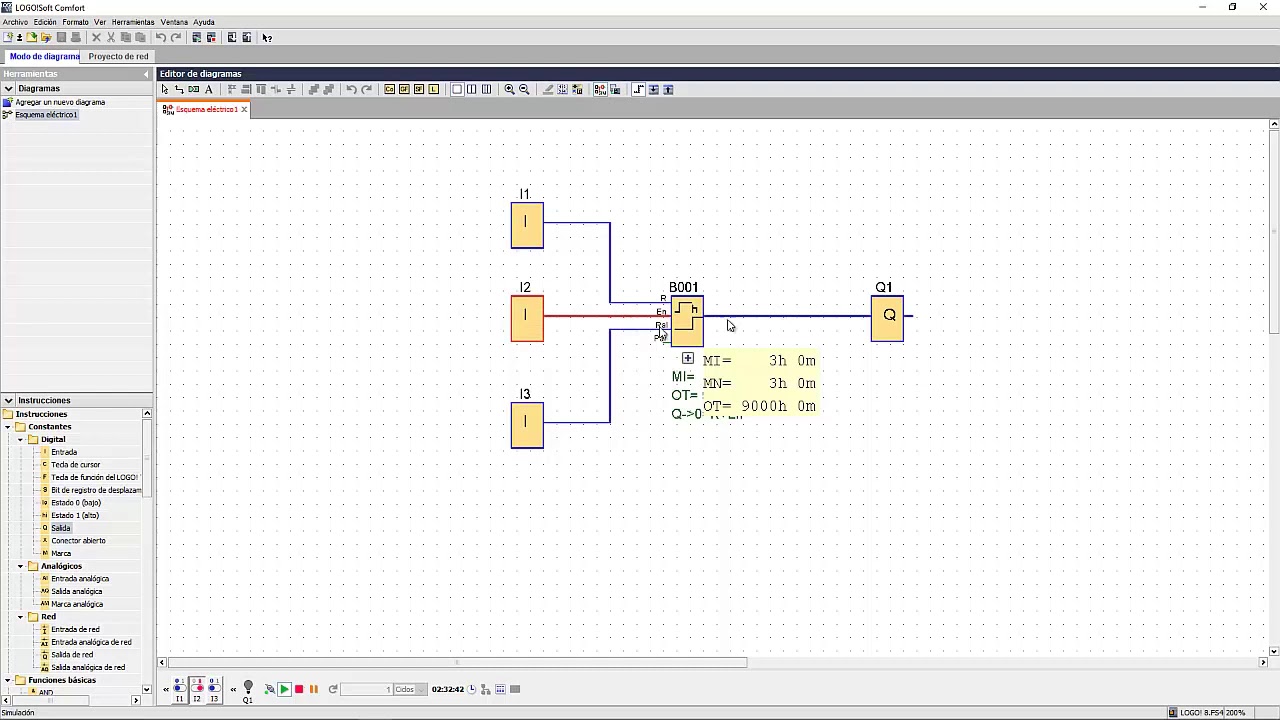Open the Ayuda menu
This screenshot has width=1280, height=720.
pyautogui.click(x=204, y=22)
